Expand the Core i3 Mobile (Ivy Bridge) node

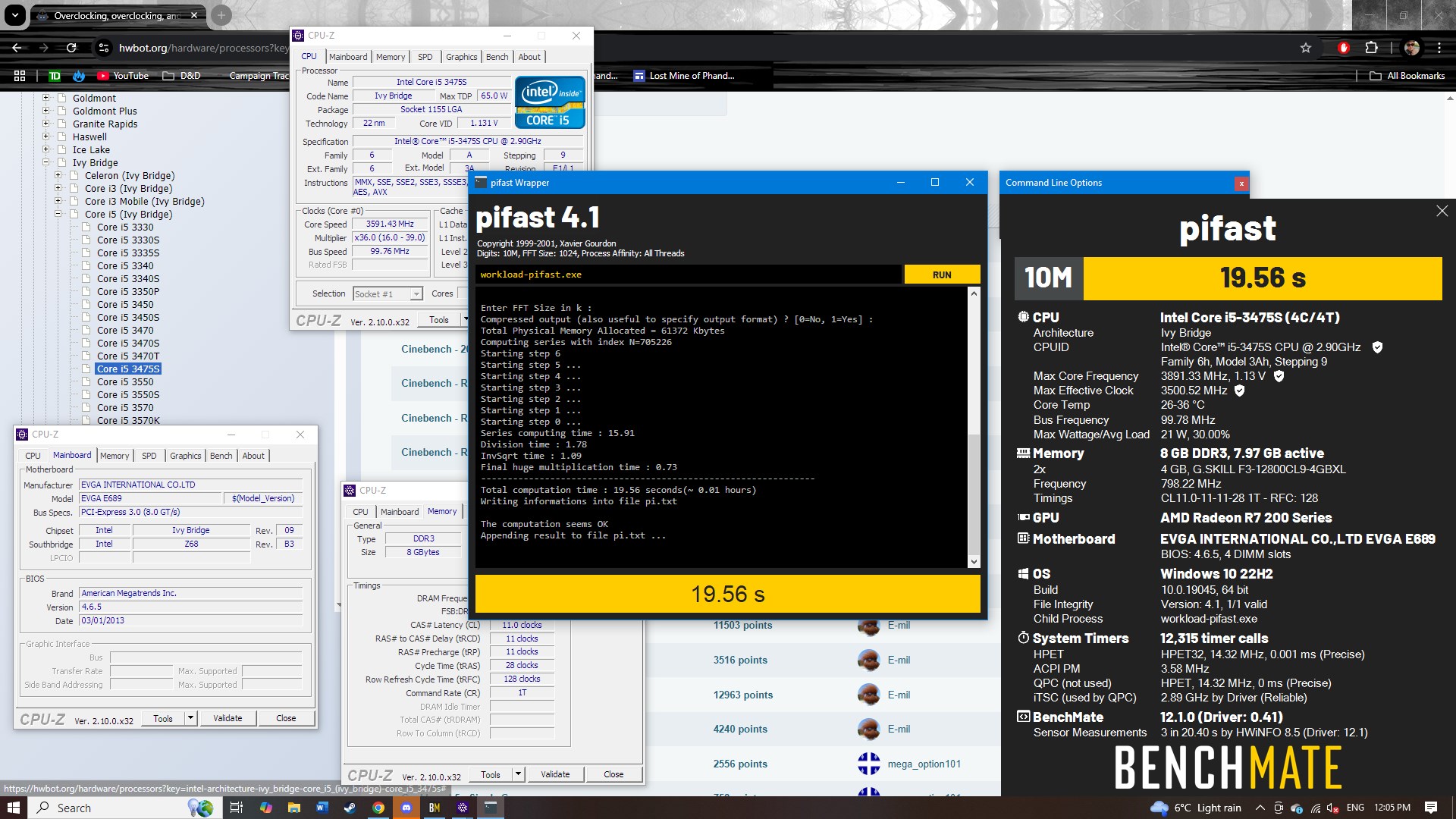coord(58,201)
